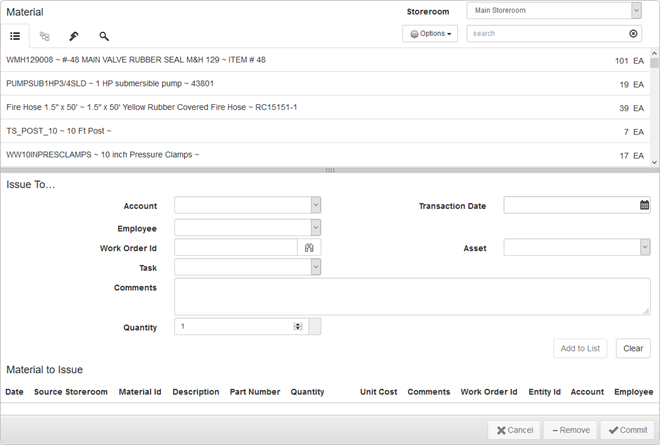Click the Quantity spinner arrows
This screenshot has width=660, height=445.
pyautogui.click(x=297, y=326)
